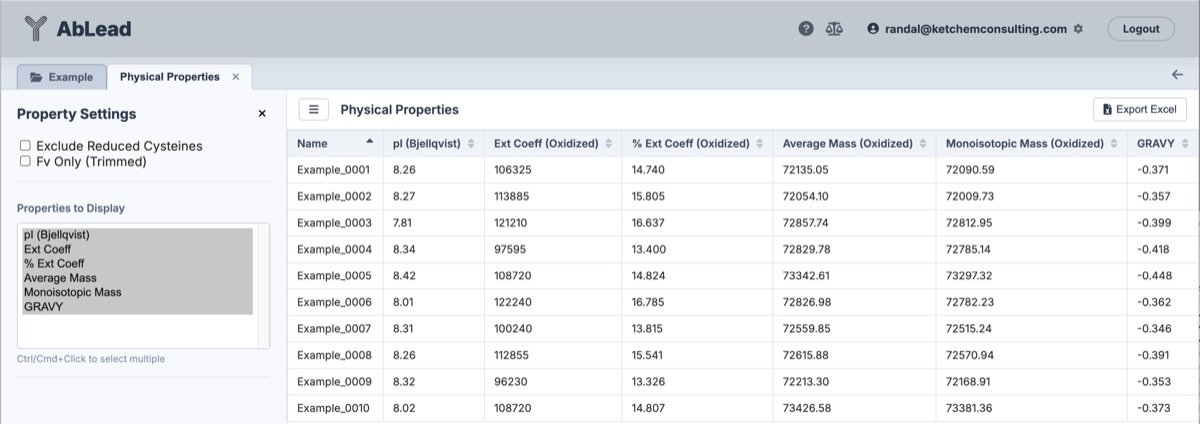The image size is (1200, 424).
Task: Click the Export Excel button
Action: [x=1139, y=109]
